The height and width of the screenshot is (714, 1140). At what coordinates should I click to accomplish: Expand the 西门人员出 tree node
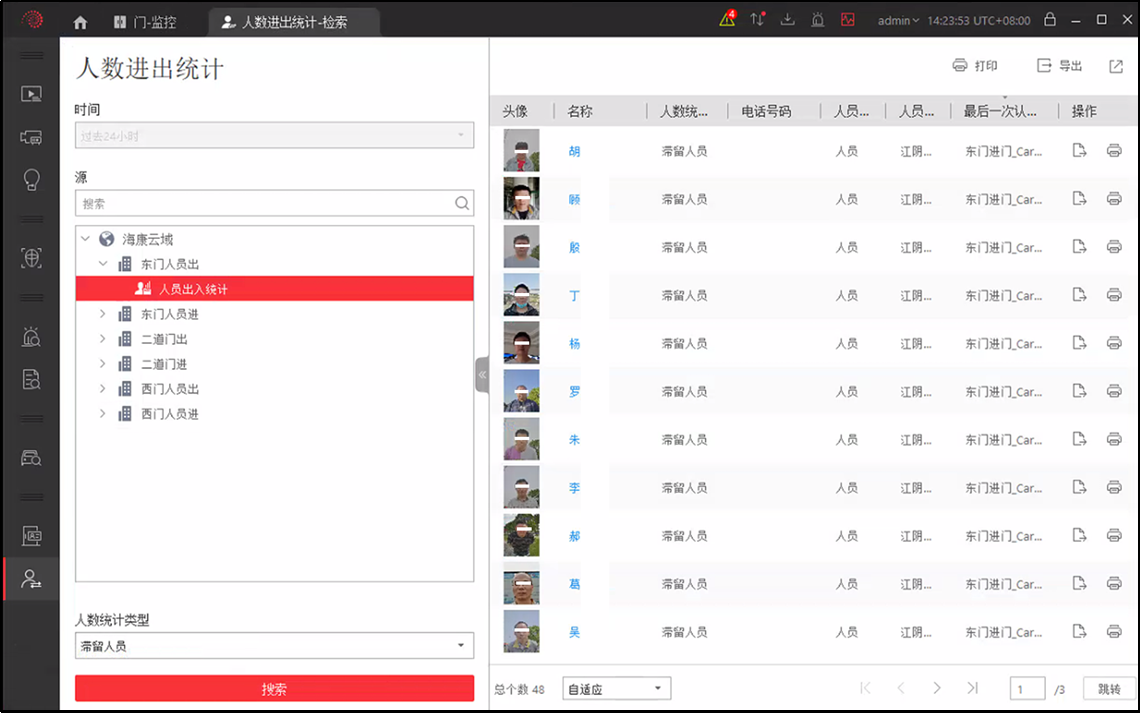click(100, 389)
